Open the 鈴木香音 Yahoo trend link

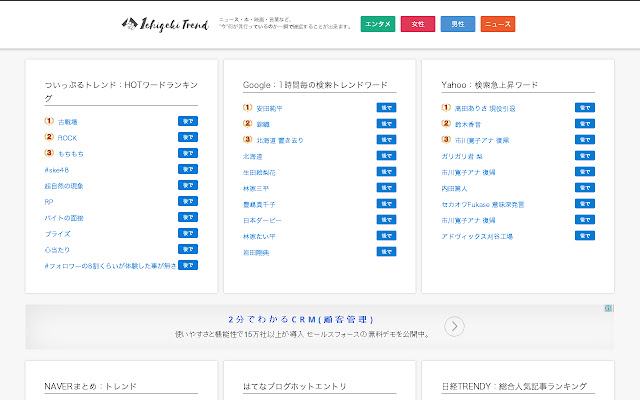click(468, 124)
